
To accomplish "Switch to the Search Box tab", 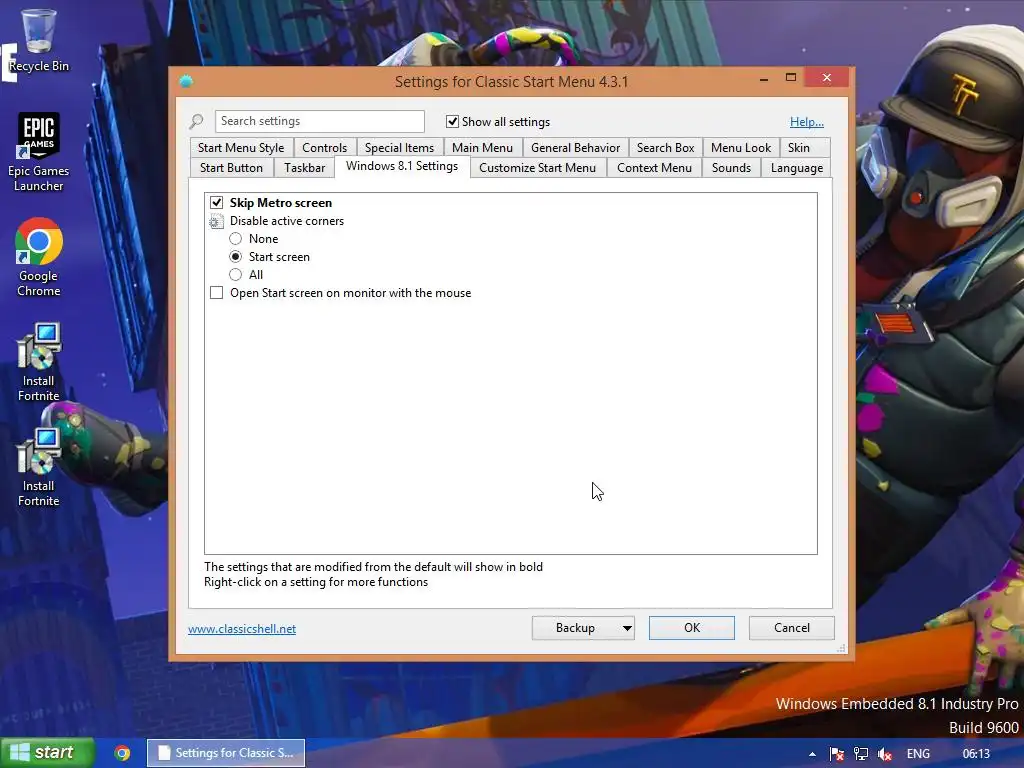I will coord(665,148).
